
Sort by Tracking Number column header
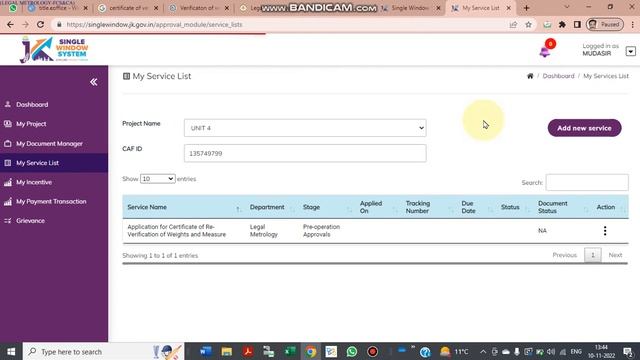click(x=429, y=207)
